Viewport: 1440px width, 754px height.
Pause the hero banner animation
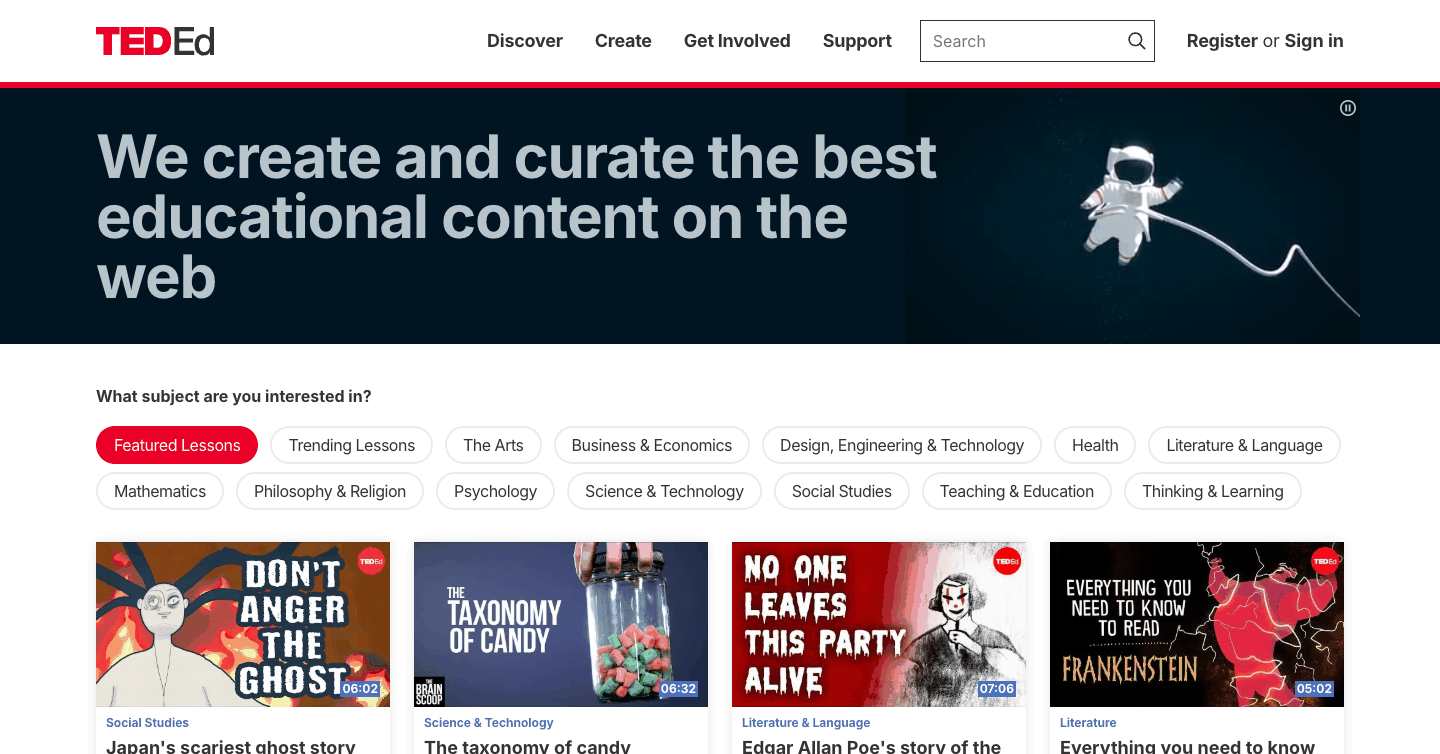tap(1348, 108)
